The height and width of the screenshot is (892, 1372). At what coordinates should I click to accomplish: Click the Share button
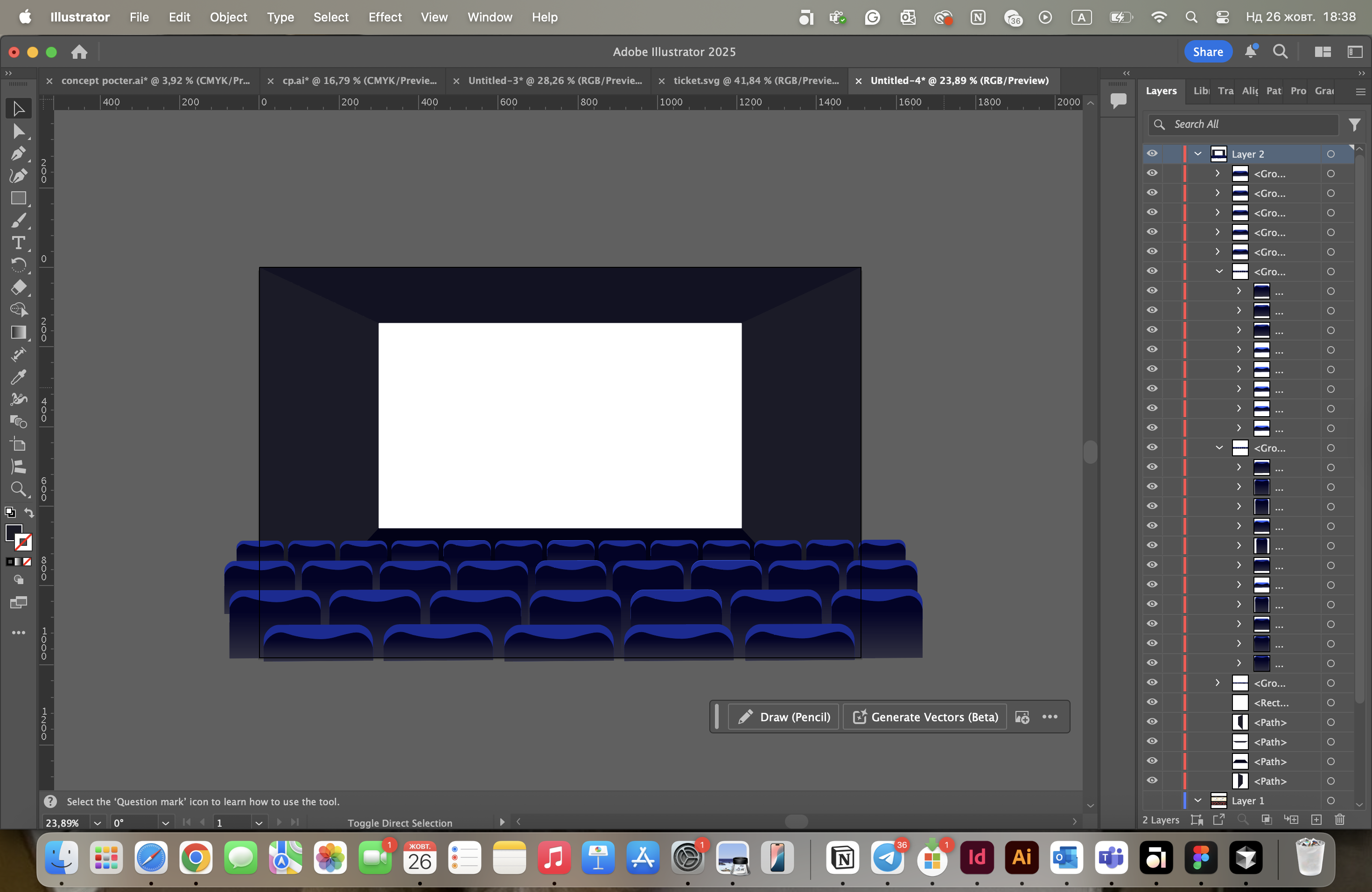[1207, 52]
